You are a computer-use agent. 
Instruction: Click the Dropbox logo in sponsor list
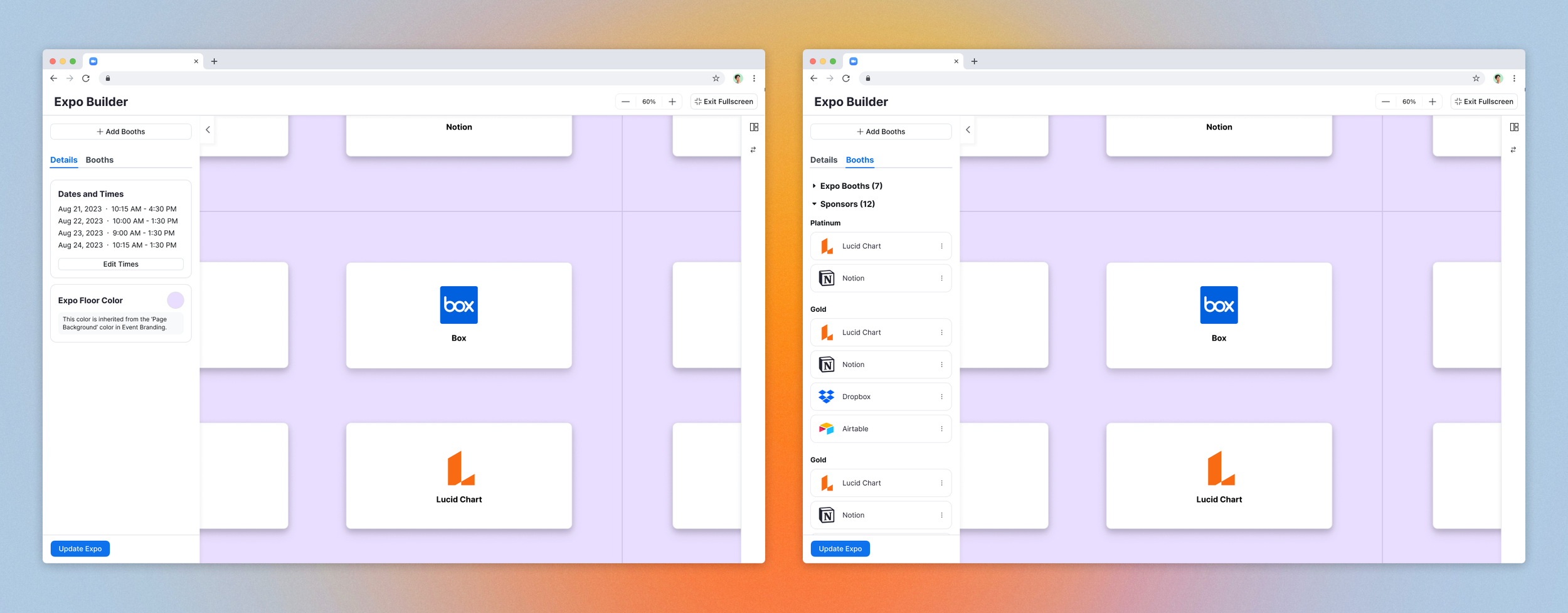point(827,397)
